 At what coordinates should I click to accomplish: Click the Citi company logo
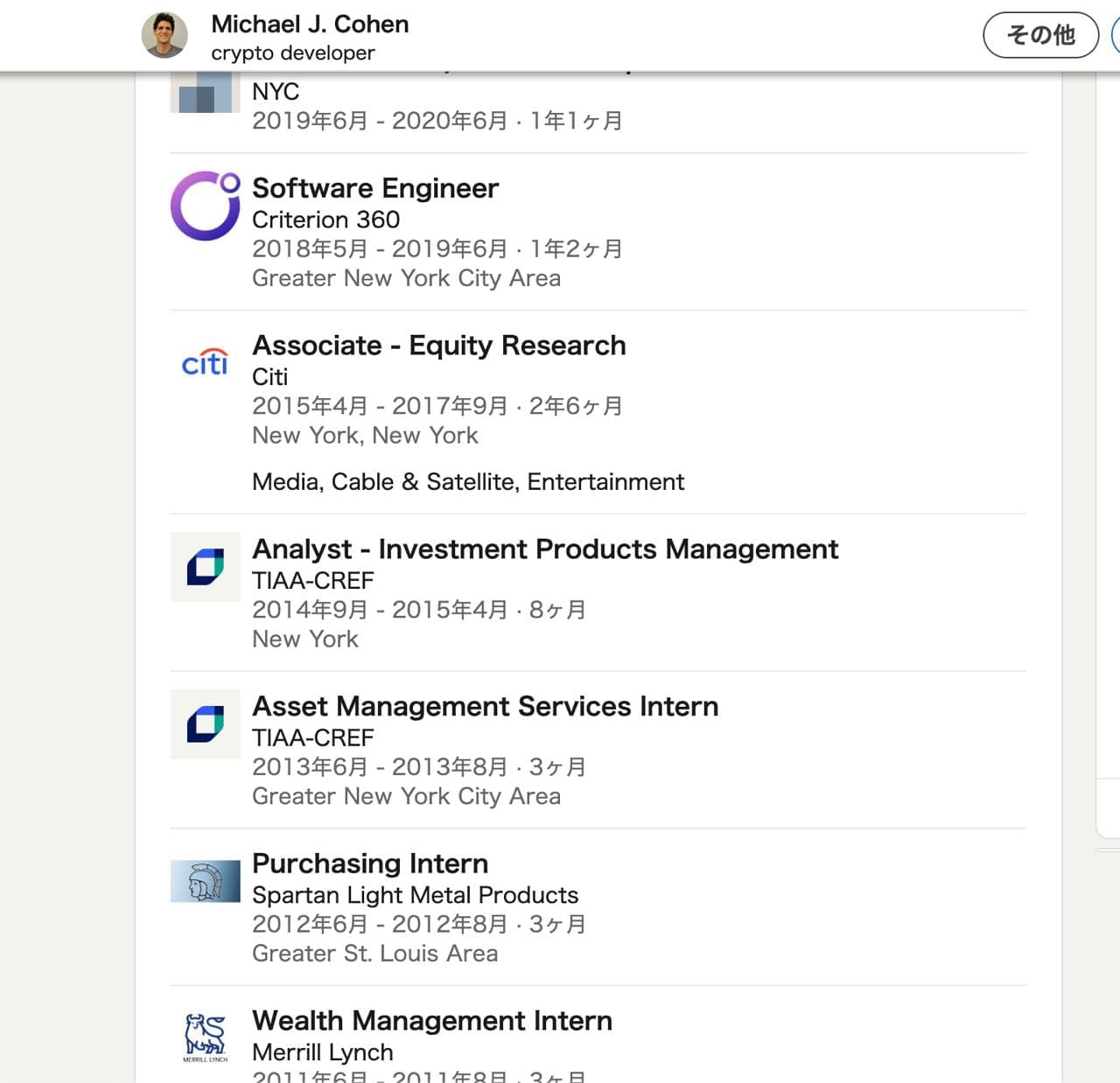[205, 362]
